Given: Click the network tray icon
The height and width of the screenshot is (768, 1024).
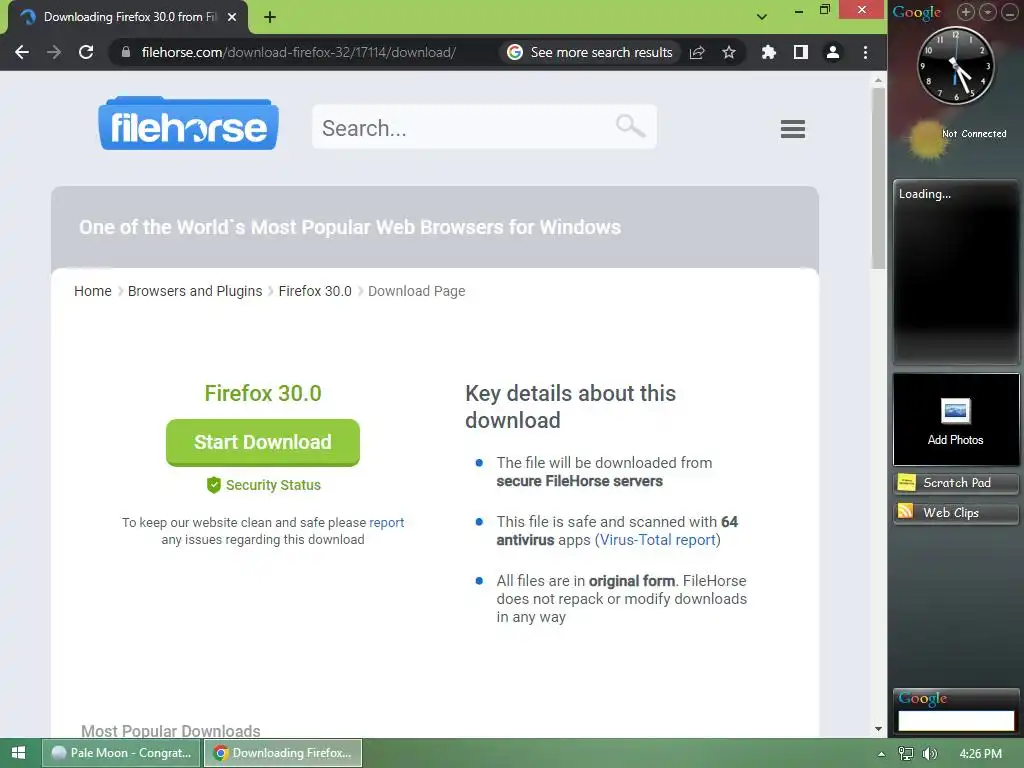Looking at the screenshot, I should tap(906, 754).
